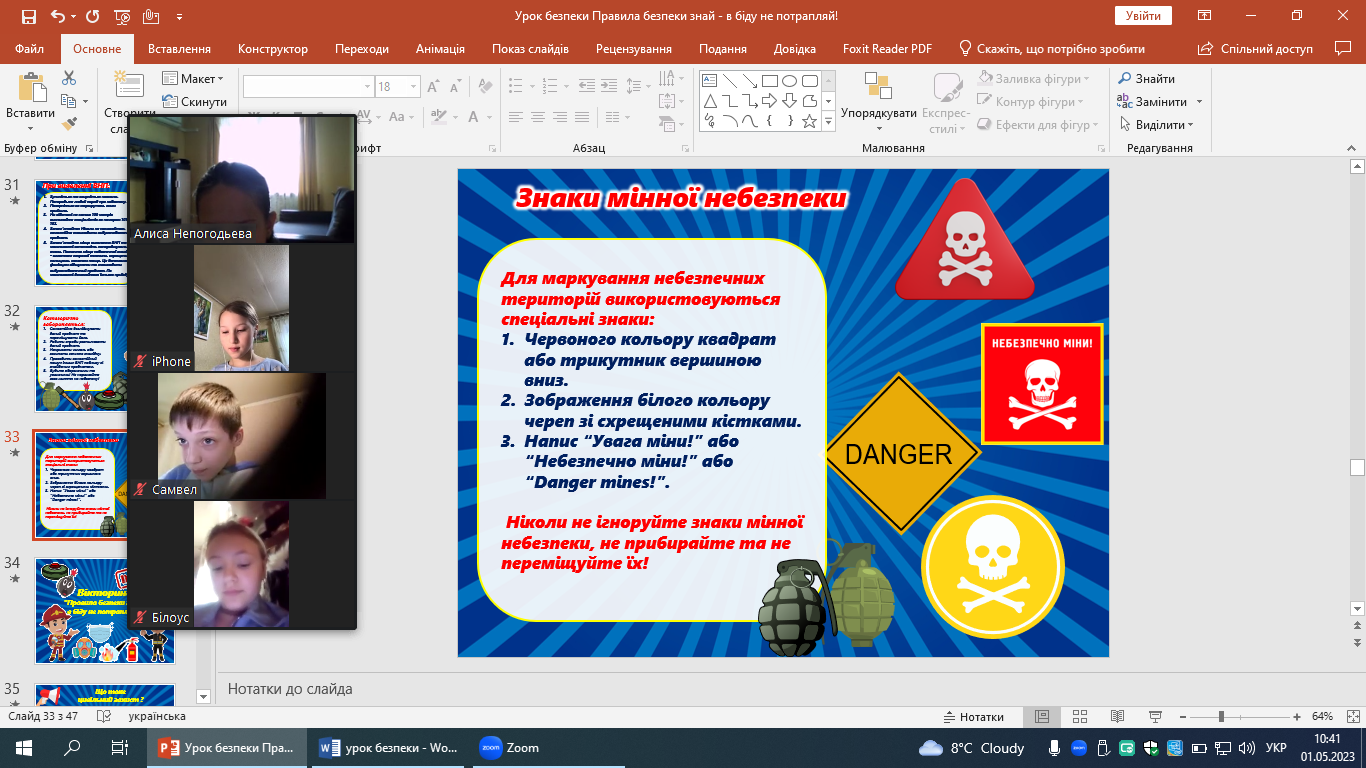Switch to Конструктор ribbon tab
This screenshot has width=1366, height=768.
pos(273,48)
